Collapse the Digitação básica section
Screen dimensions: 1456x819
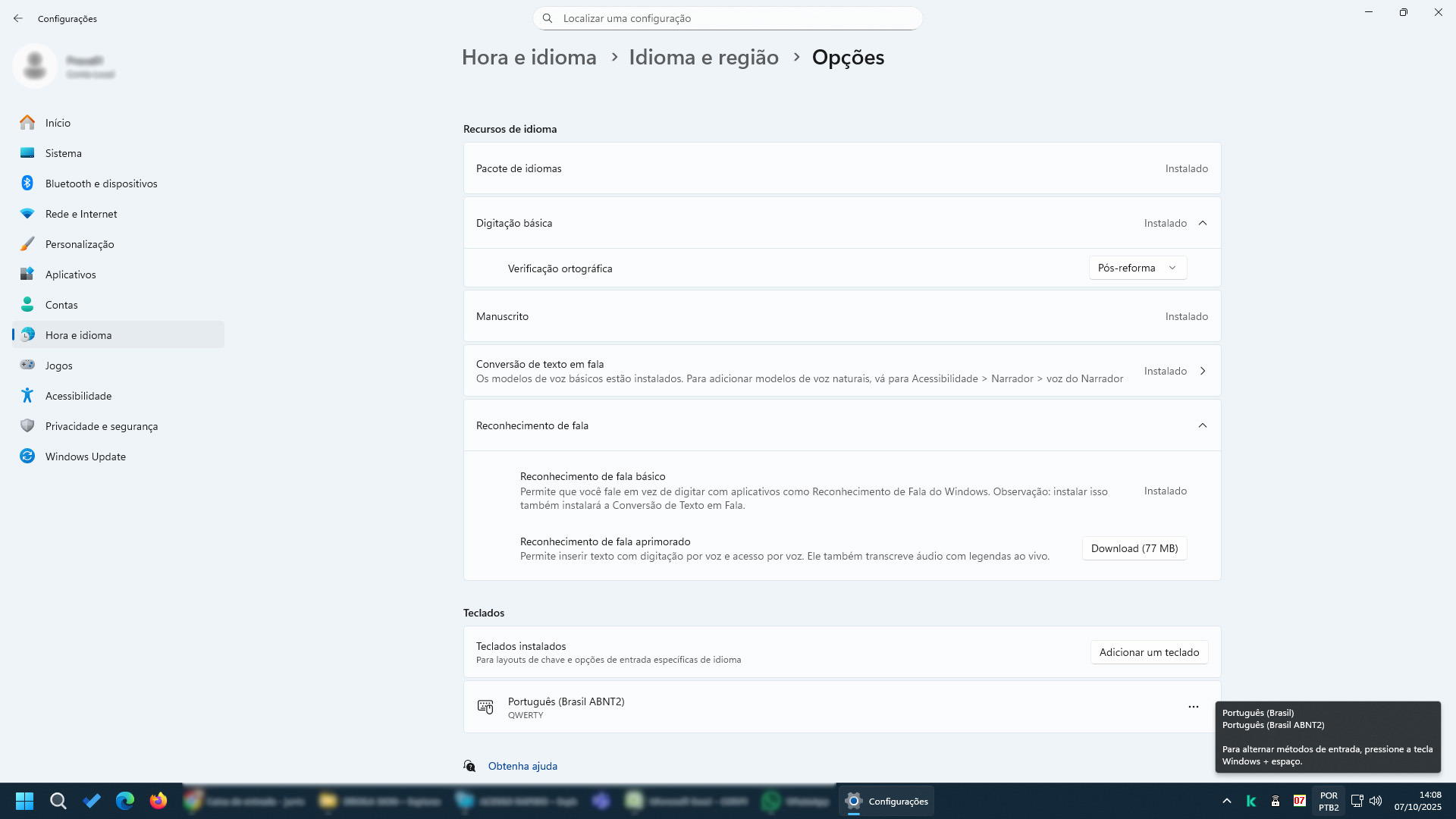click(x=1203, y=223)
